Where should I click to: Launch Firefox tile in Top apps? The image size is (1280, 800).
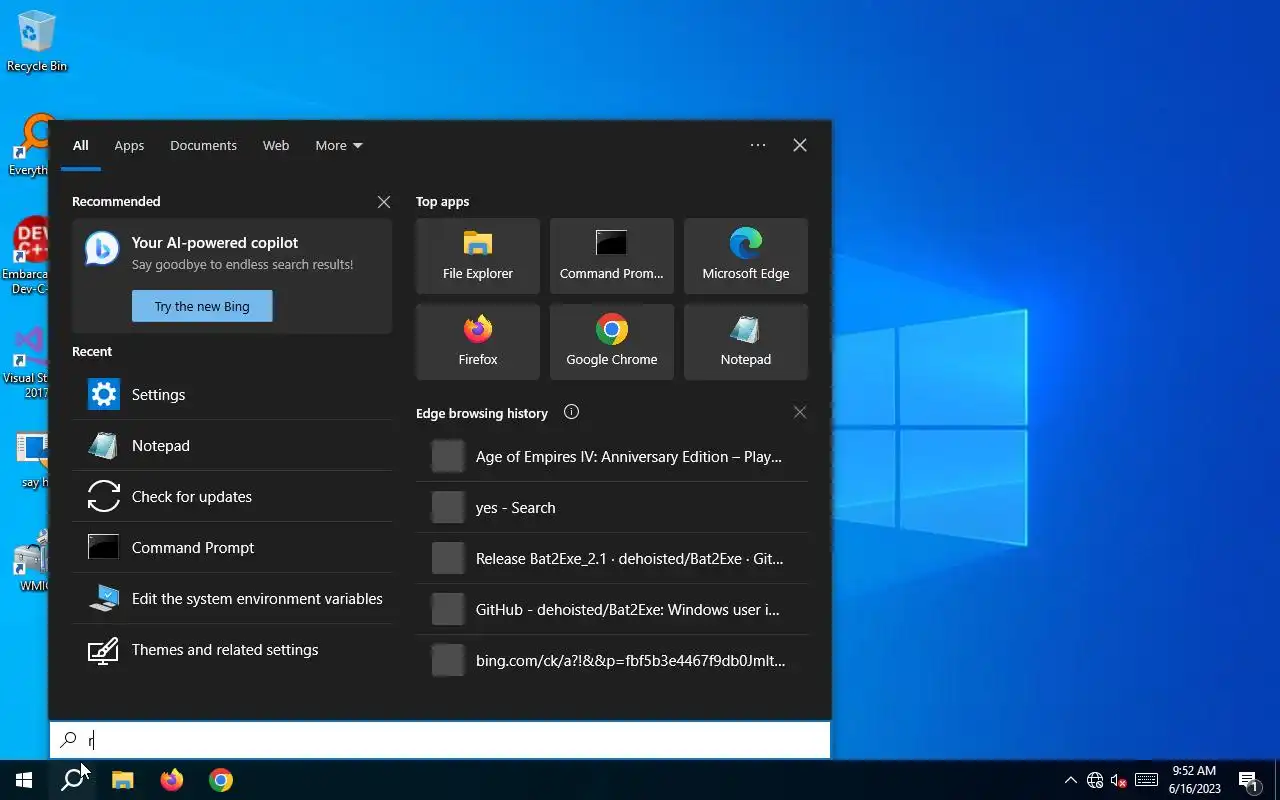[x=478, y=342]
